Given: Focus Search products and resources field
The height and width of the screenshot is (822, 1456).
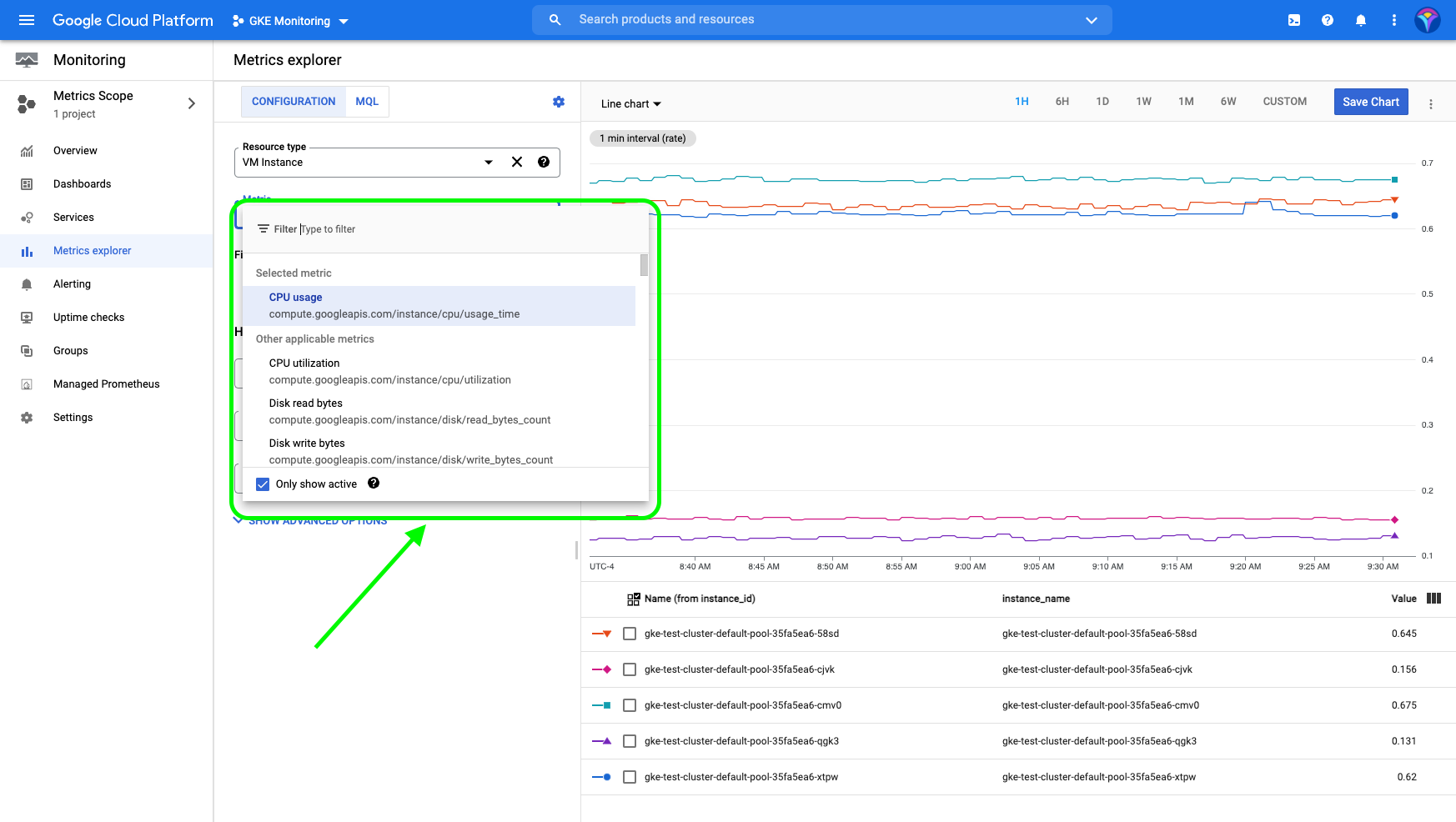Looking at the screenshot, I should (821, 19).
